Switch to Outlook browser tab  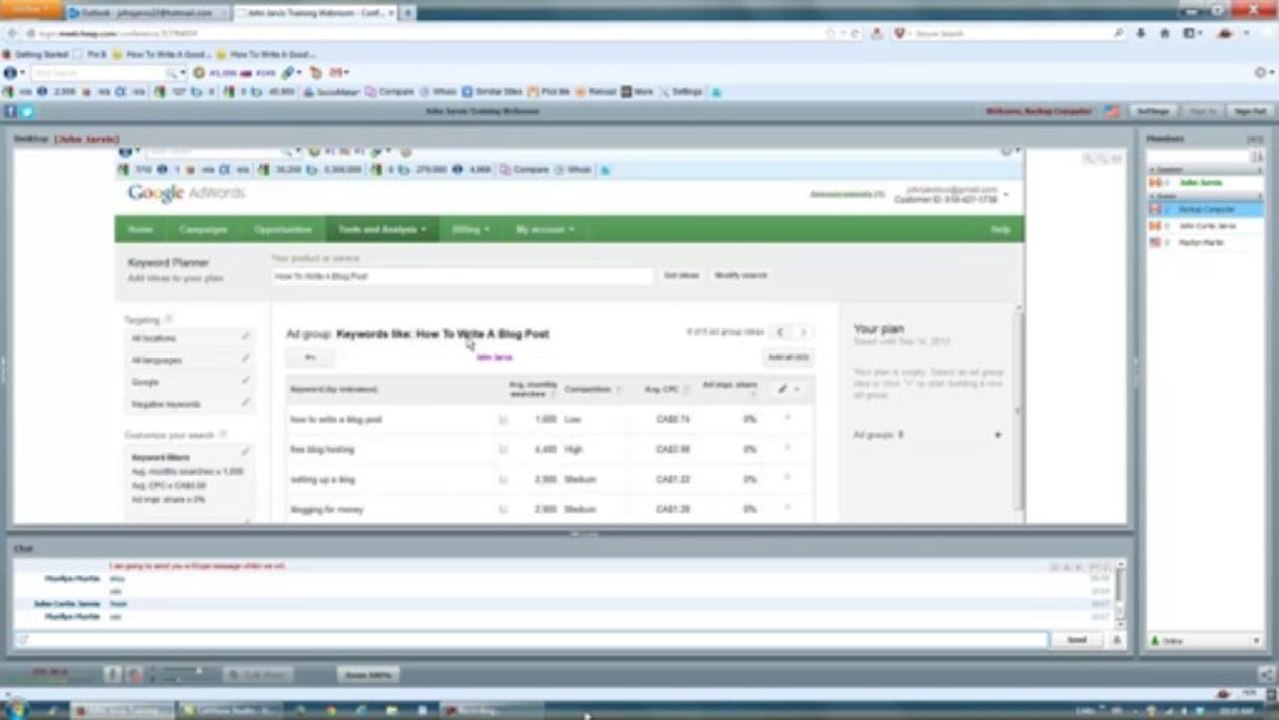[x=146, y=13]
